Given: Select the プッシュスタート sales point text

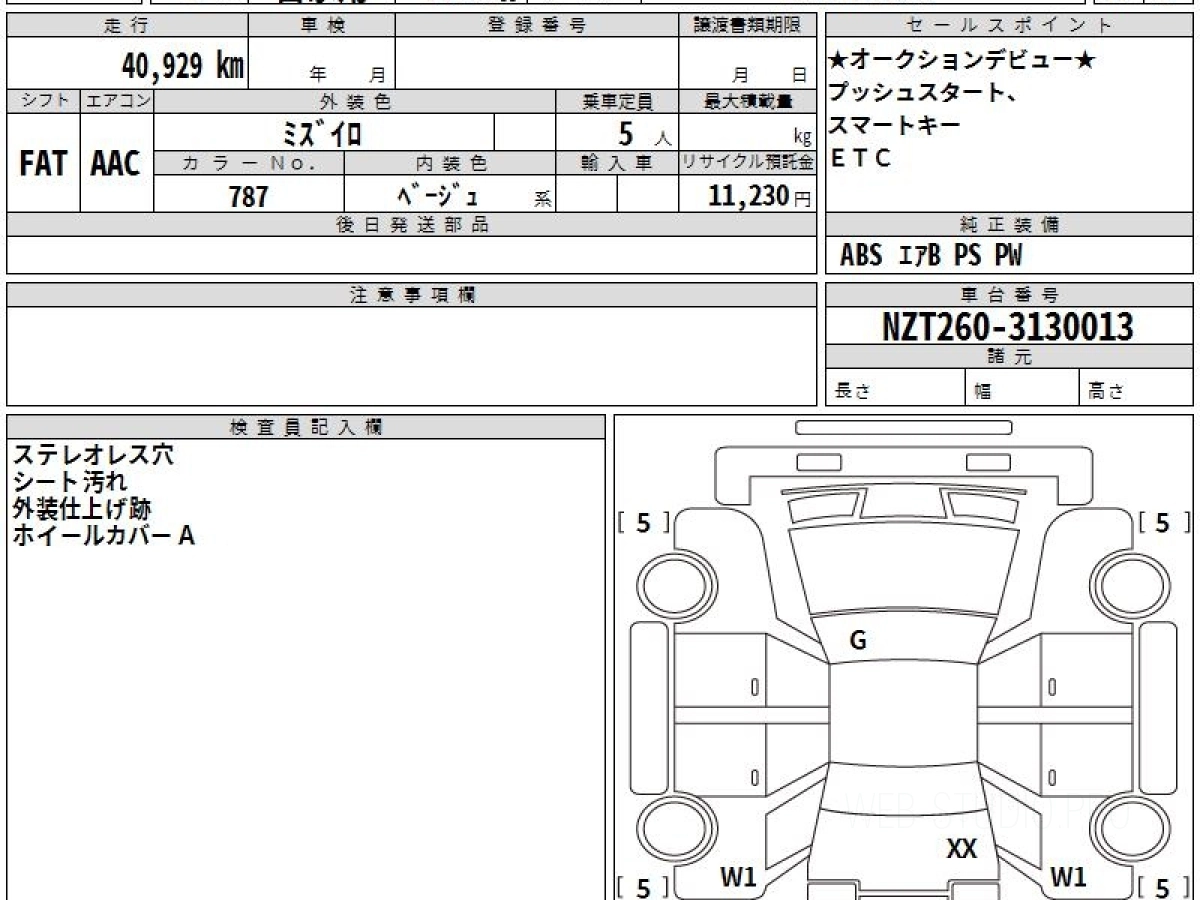Looking at the screenshot, I should coord(922,93).
